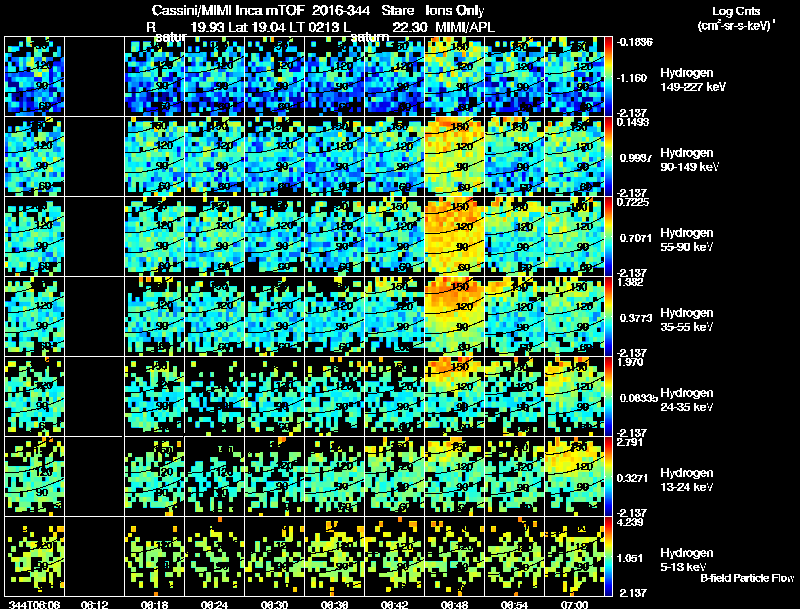This screenshot has width=800, height=609.
Task: Click the 1.051 color scale value
Action: (x=632, y=558)
